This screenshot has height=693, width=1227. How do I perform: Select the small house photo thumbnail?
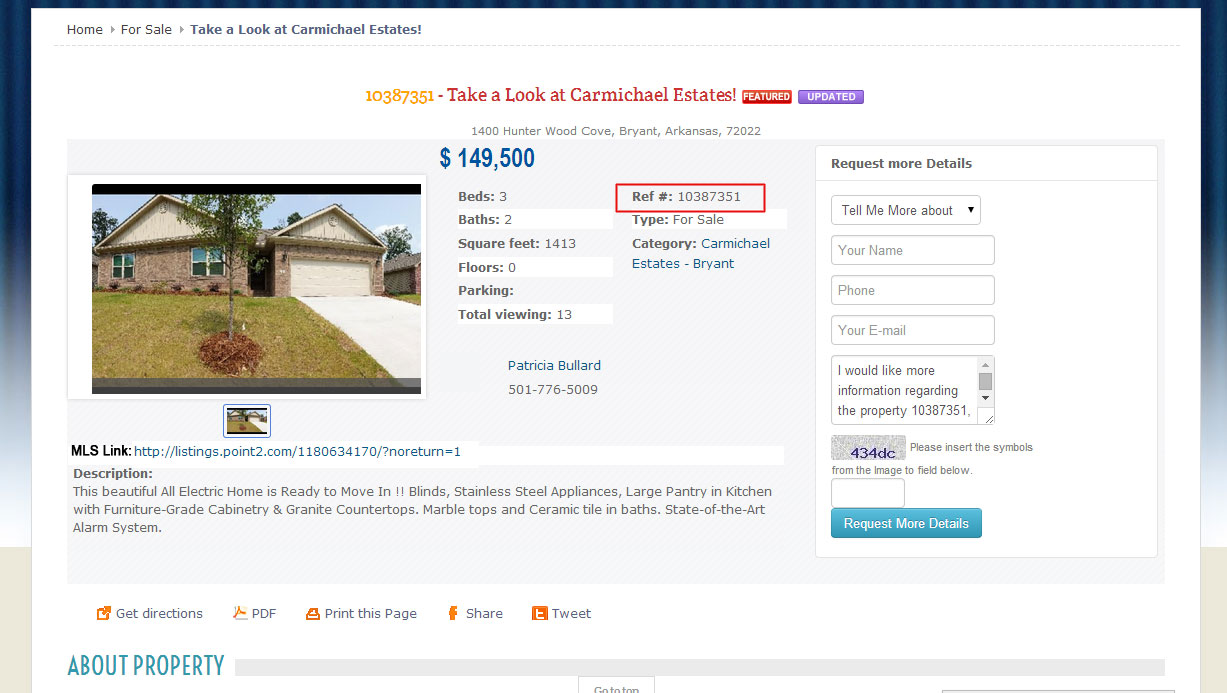pos(247,421)
